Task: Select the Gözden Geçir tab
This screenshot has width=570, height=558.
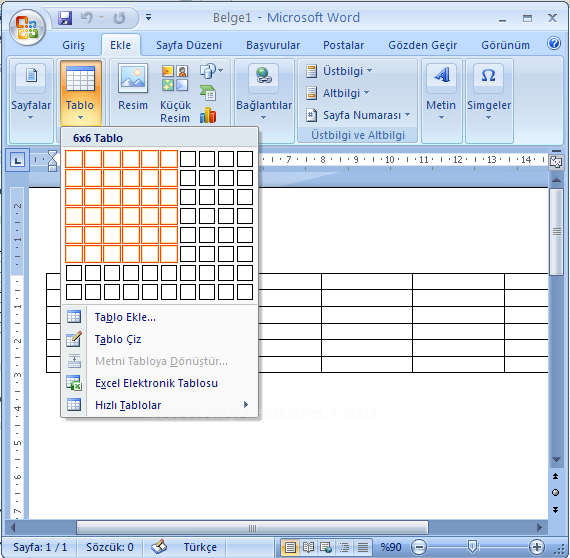Action: [422, 45]
